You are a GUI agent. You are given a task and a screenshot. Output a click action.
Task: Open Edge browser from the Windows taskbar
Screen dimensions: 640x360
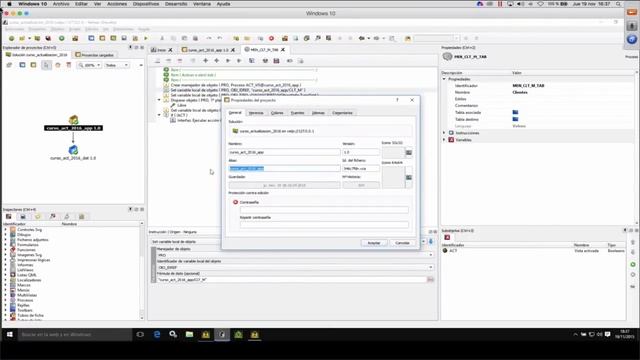157,335
